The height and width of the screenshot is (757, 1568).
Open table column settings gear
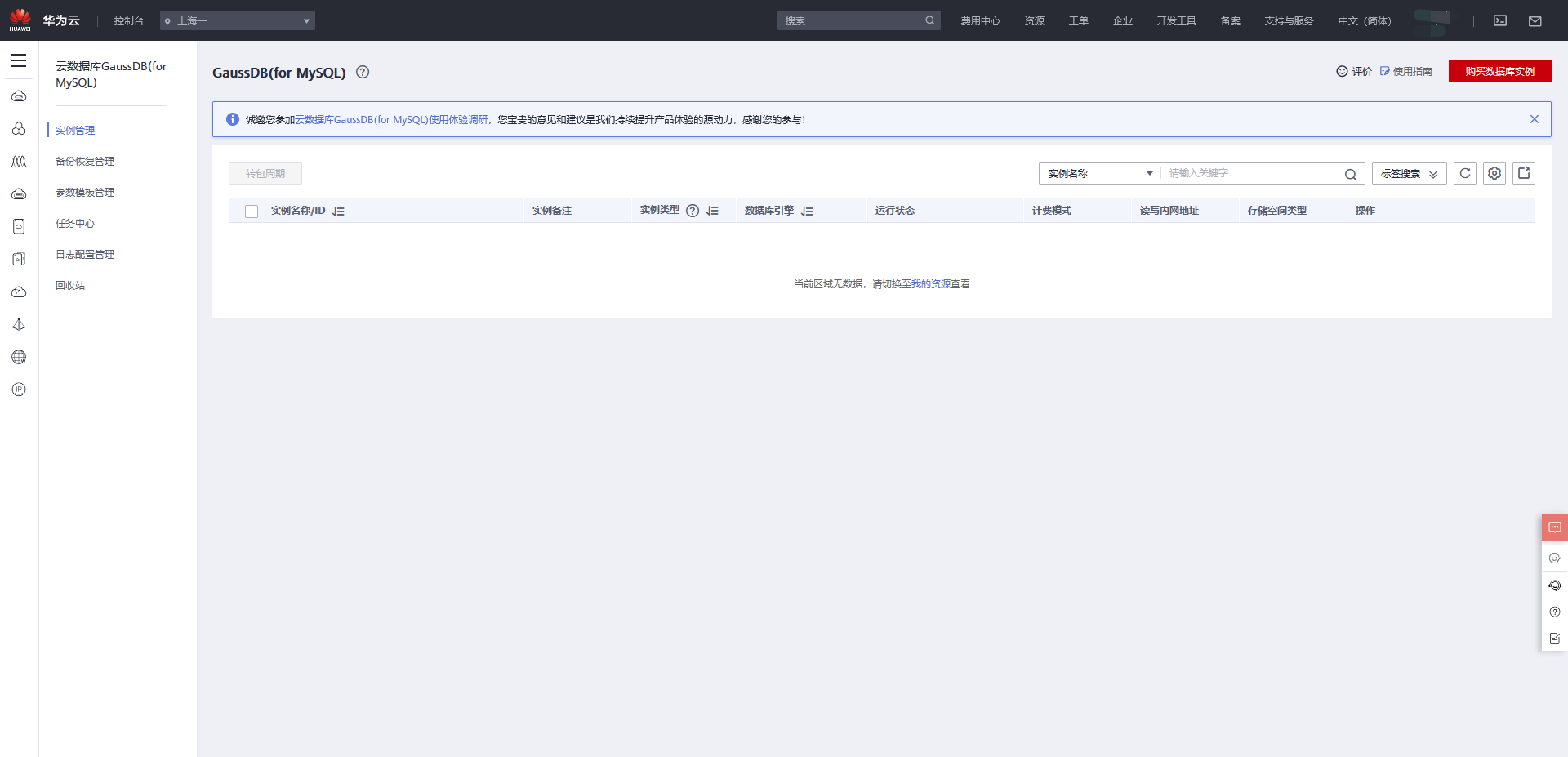1494,173
